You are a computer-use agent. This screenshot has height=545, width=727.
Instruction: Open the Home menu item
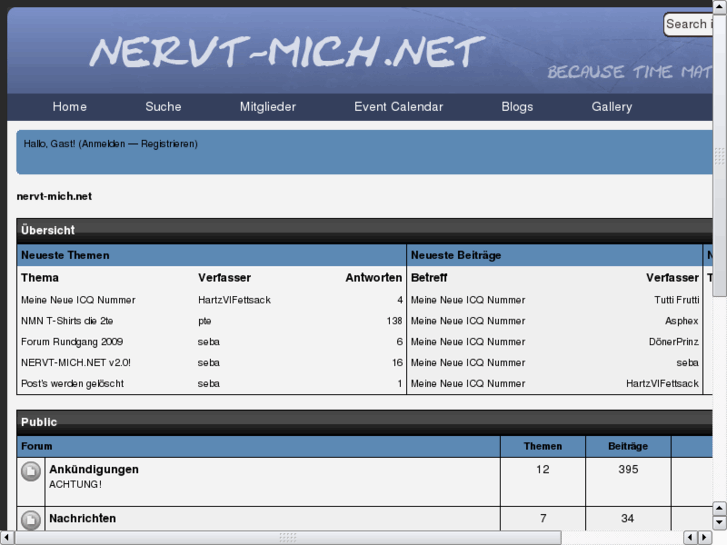70,107
